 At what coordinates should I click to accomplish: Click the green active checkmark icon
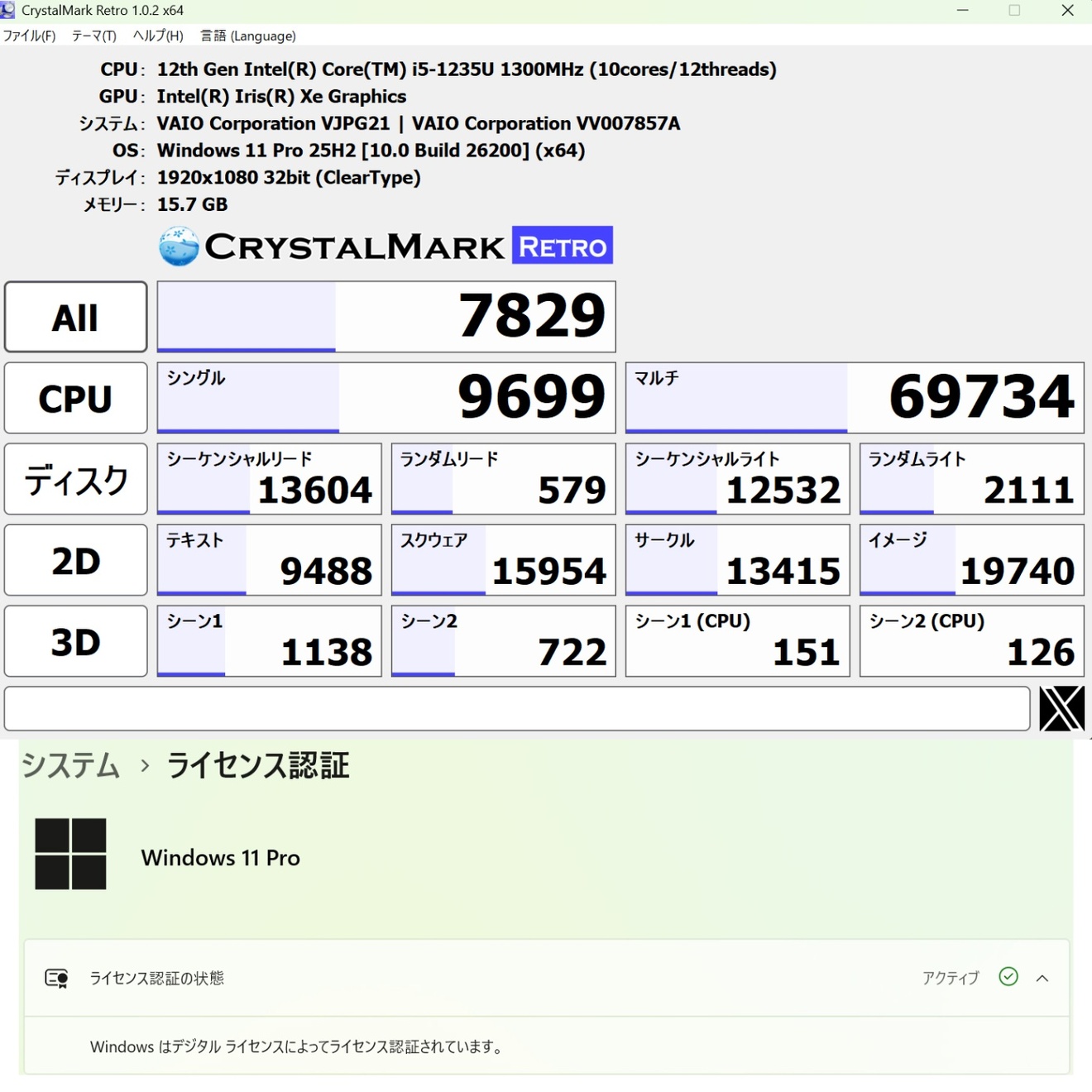tap(1008, 977)
